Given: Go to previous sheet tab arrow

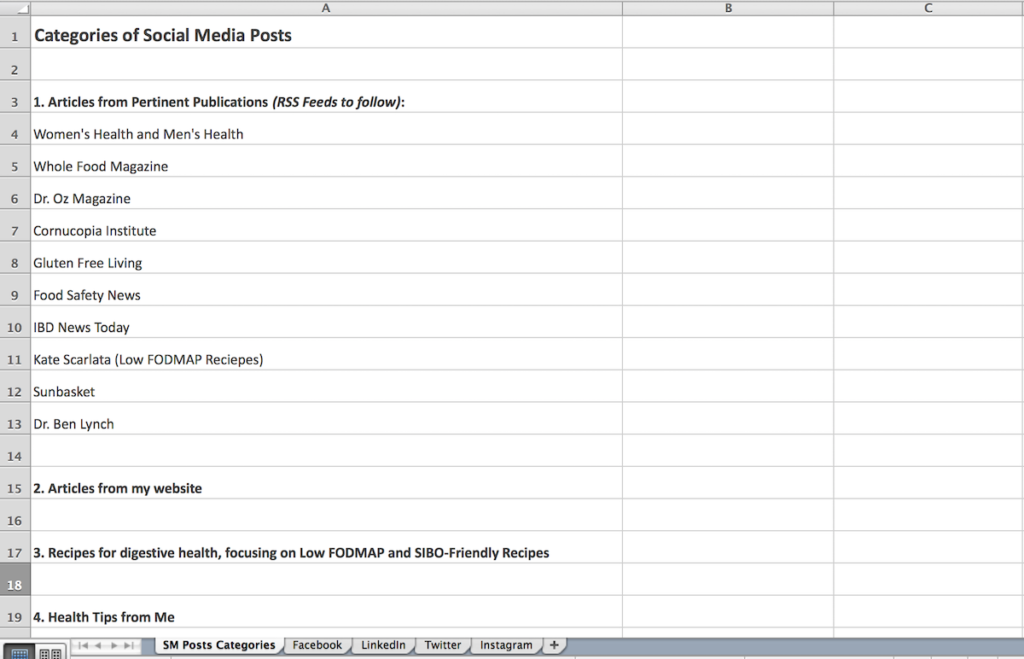Looking at the screenshot, I should pyautogui.click(x=98, y=645).
